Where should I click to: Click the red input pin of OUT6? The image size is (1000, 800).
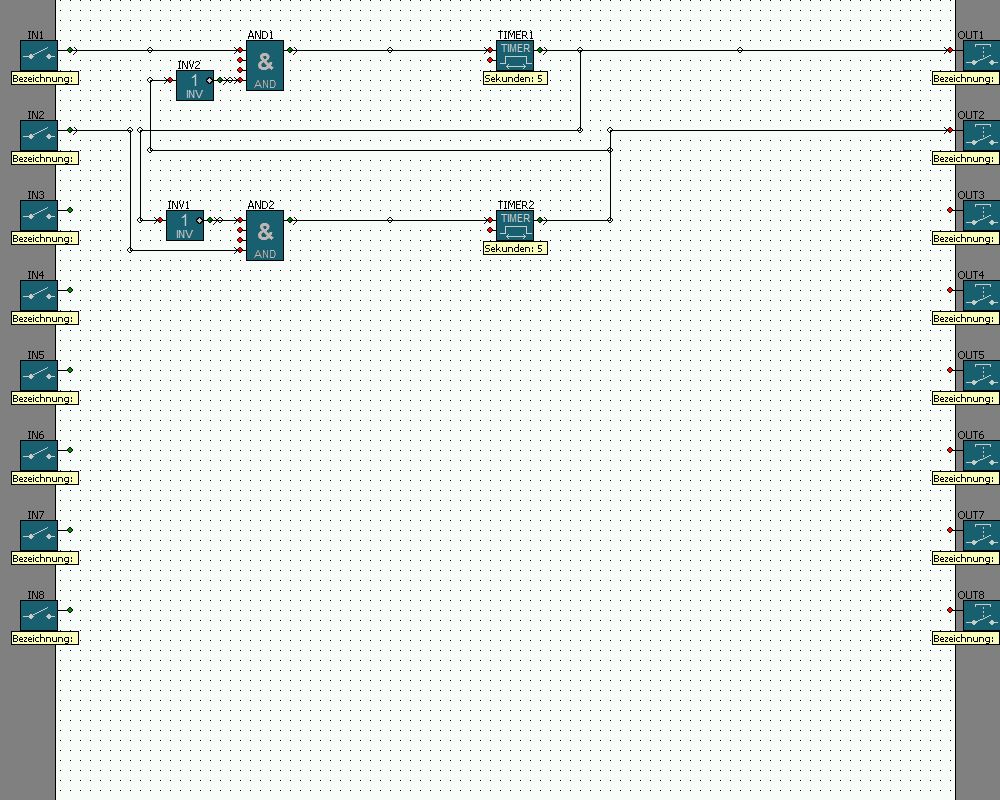(x=950, y=450)
